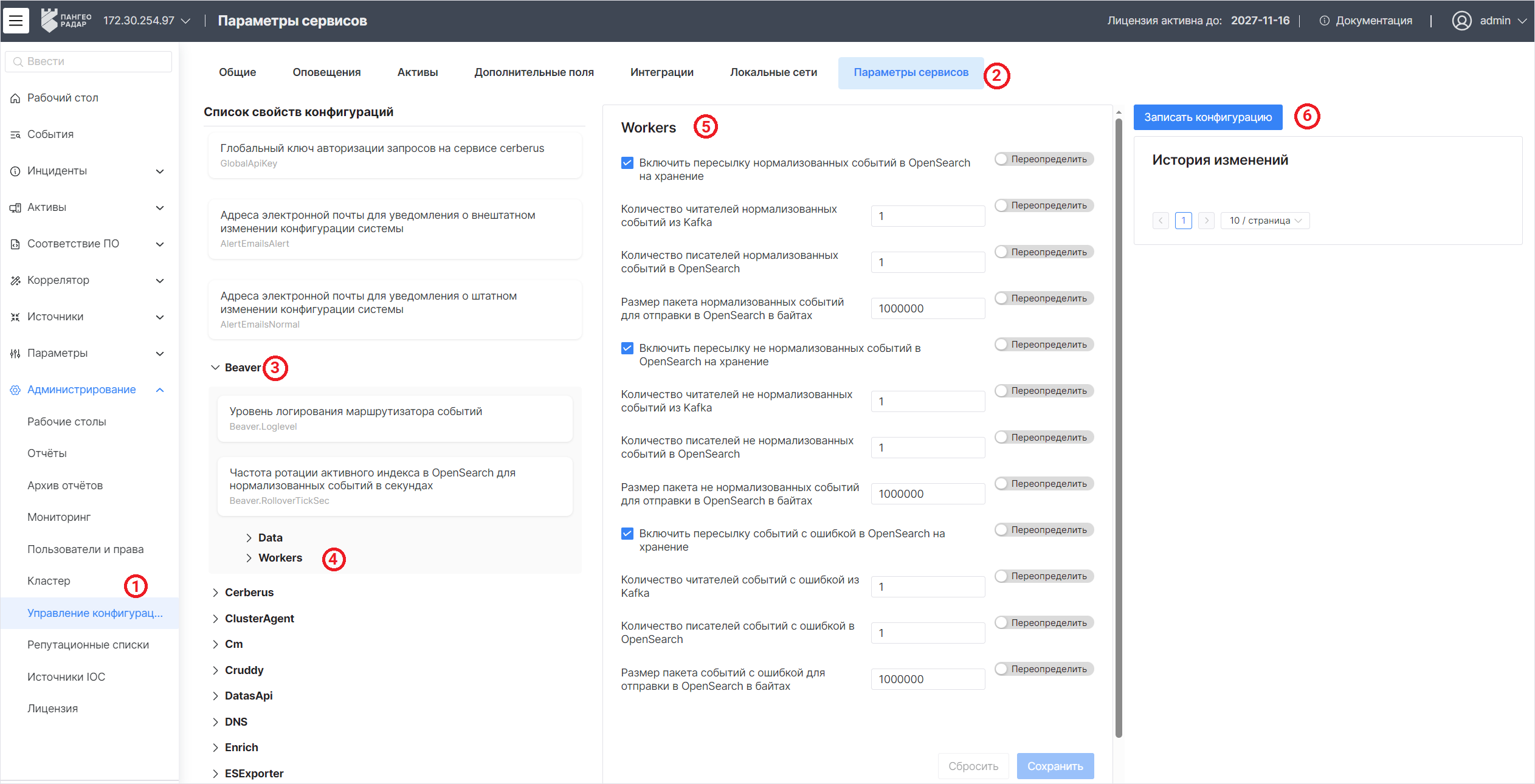Click the Администрирование gear icon

(x=15, y=390)
